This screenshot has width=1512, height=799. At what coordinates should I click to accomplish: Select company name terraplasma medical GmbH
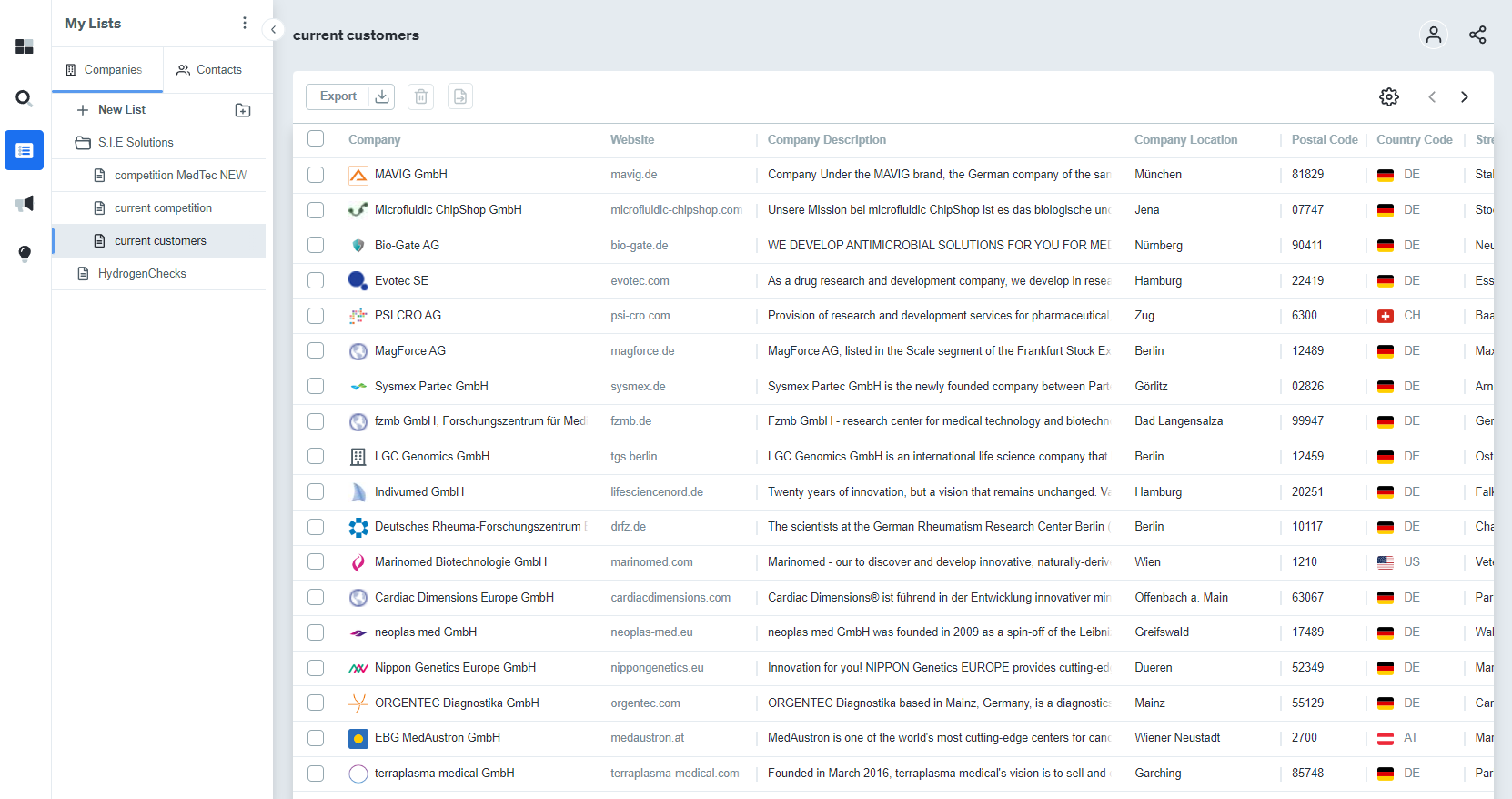click(x=445, y=774)
